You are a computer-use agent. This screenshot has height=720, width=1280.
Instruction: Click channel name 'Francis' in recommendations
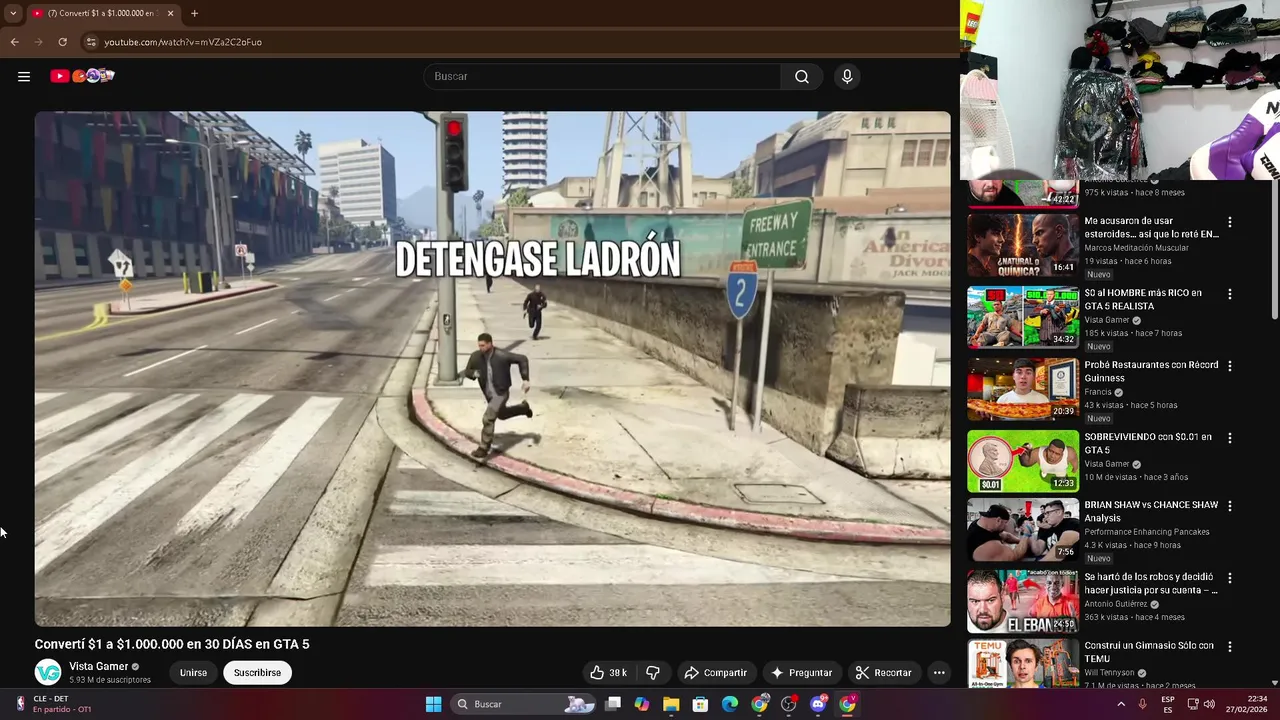[1098, 392]
